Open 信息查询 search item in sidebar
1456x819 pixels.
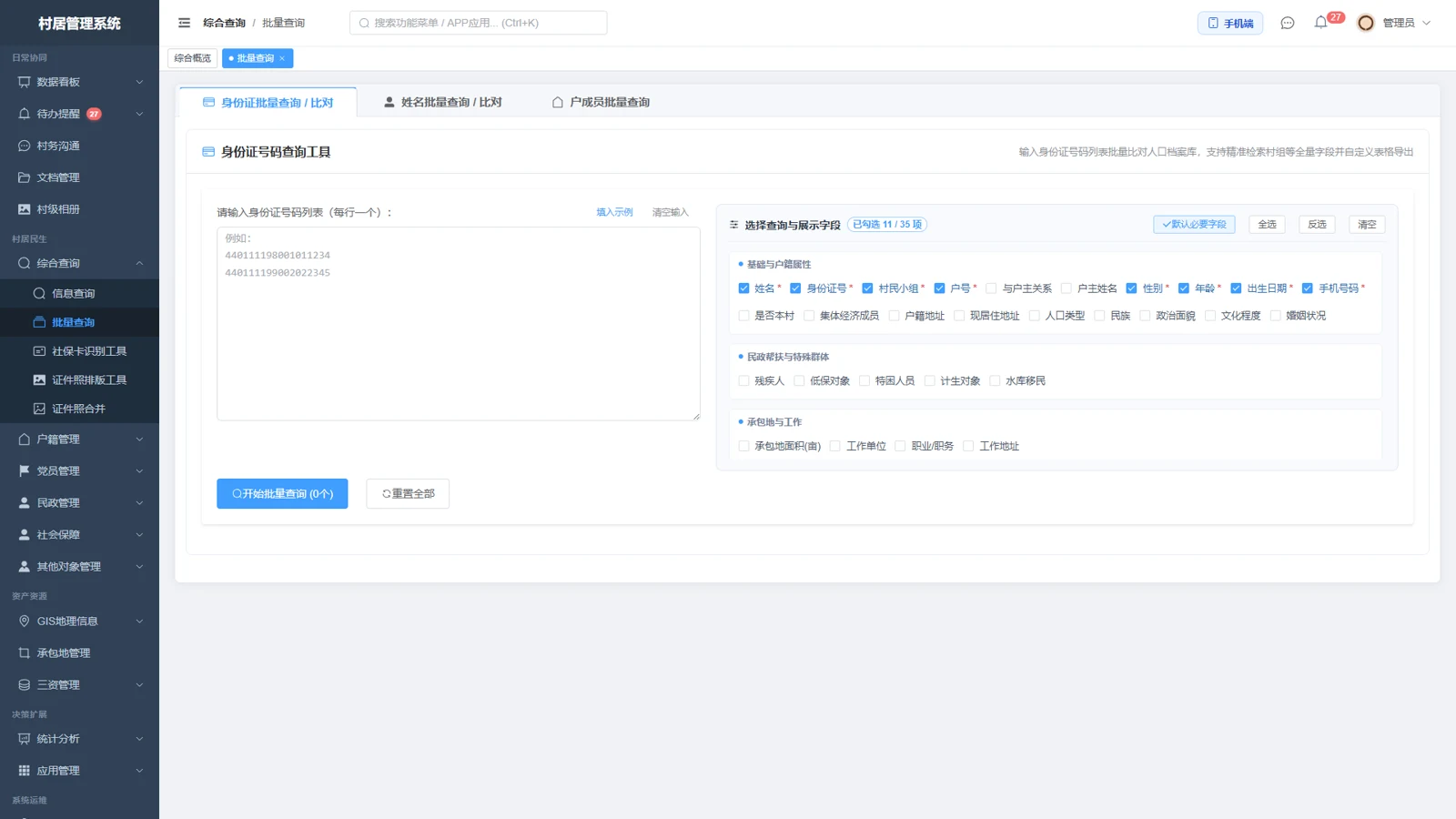[x=79, y=293]
